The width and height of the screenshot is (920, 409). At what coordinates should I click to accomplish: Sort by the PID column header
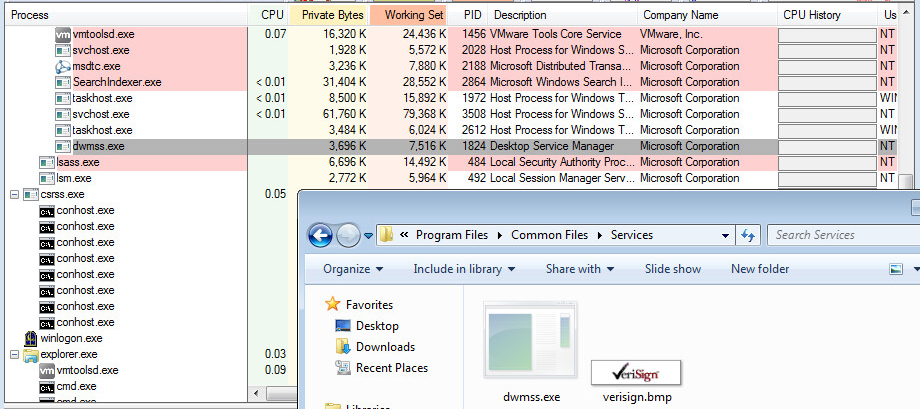tap(468, 15)
